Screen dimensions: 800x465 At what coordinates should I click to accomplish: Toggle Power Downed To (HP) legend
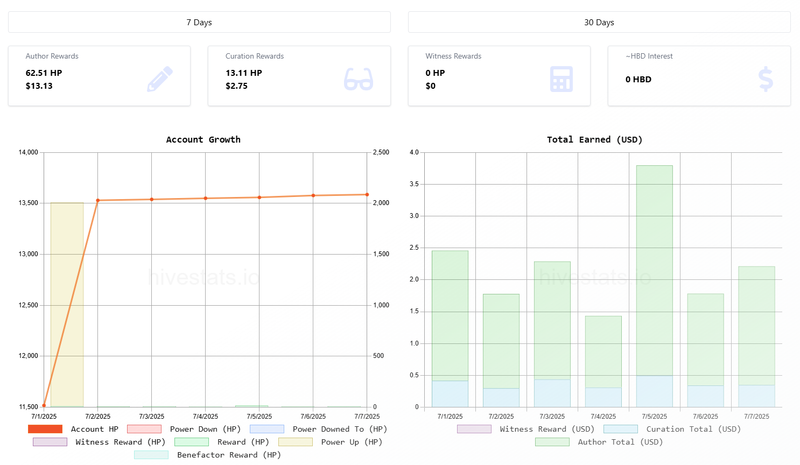pyautogui.click(x=318, y=429)
